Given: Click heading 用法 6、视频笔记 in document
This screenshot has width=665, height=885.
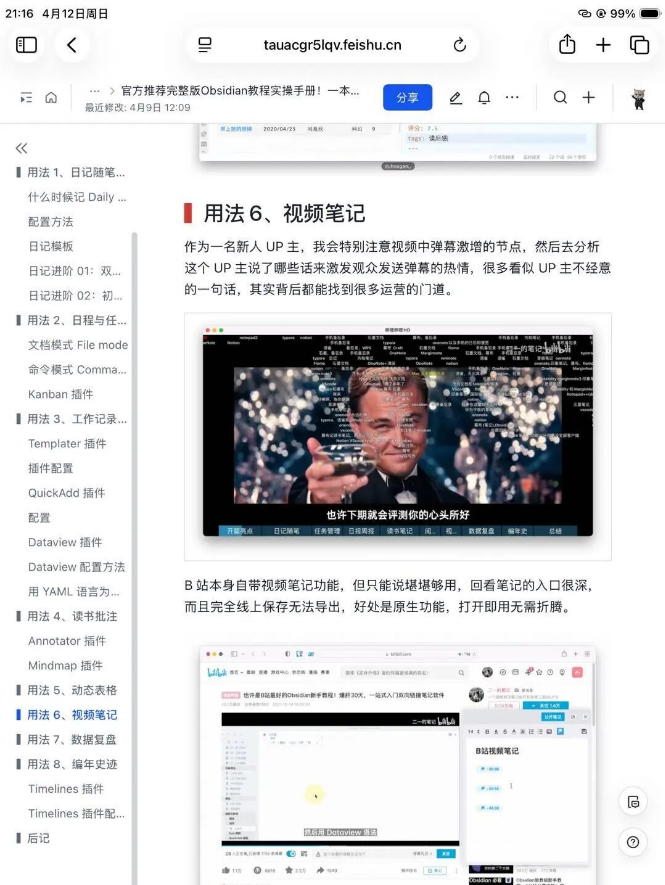Looking at the screenshot, I should coord(285,213).
